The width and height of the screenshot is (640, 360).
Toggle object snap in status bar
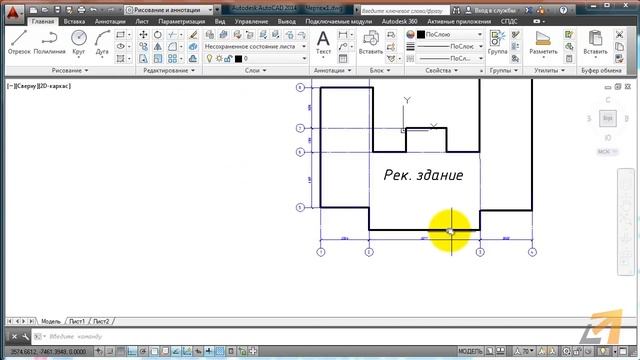click(x=154, y=351)
